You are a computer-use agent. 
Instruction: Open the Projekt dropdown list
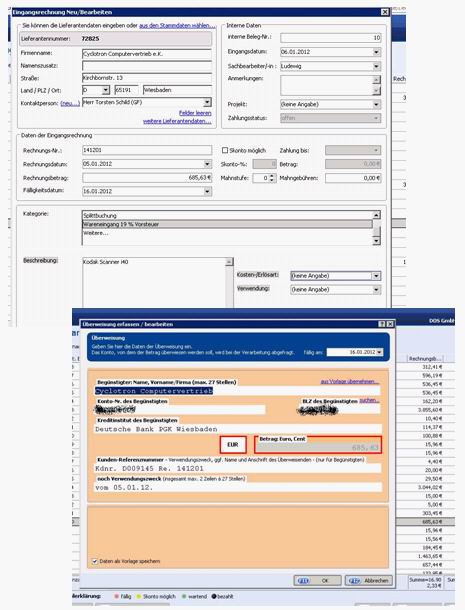tap(376, 104)
